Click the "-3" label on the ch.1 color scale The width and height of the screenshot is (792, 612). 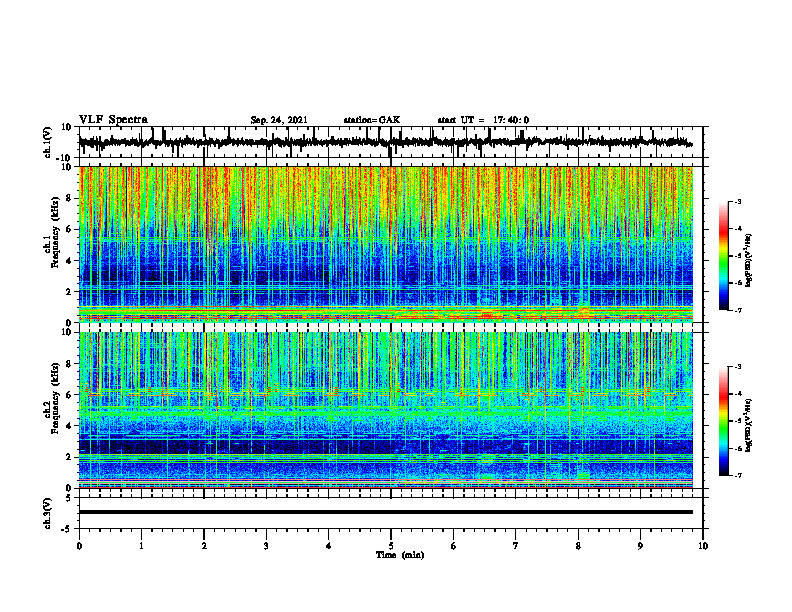[738, 201]
